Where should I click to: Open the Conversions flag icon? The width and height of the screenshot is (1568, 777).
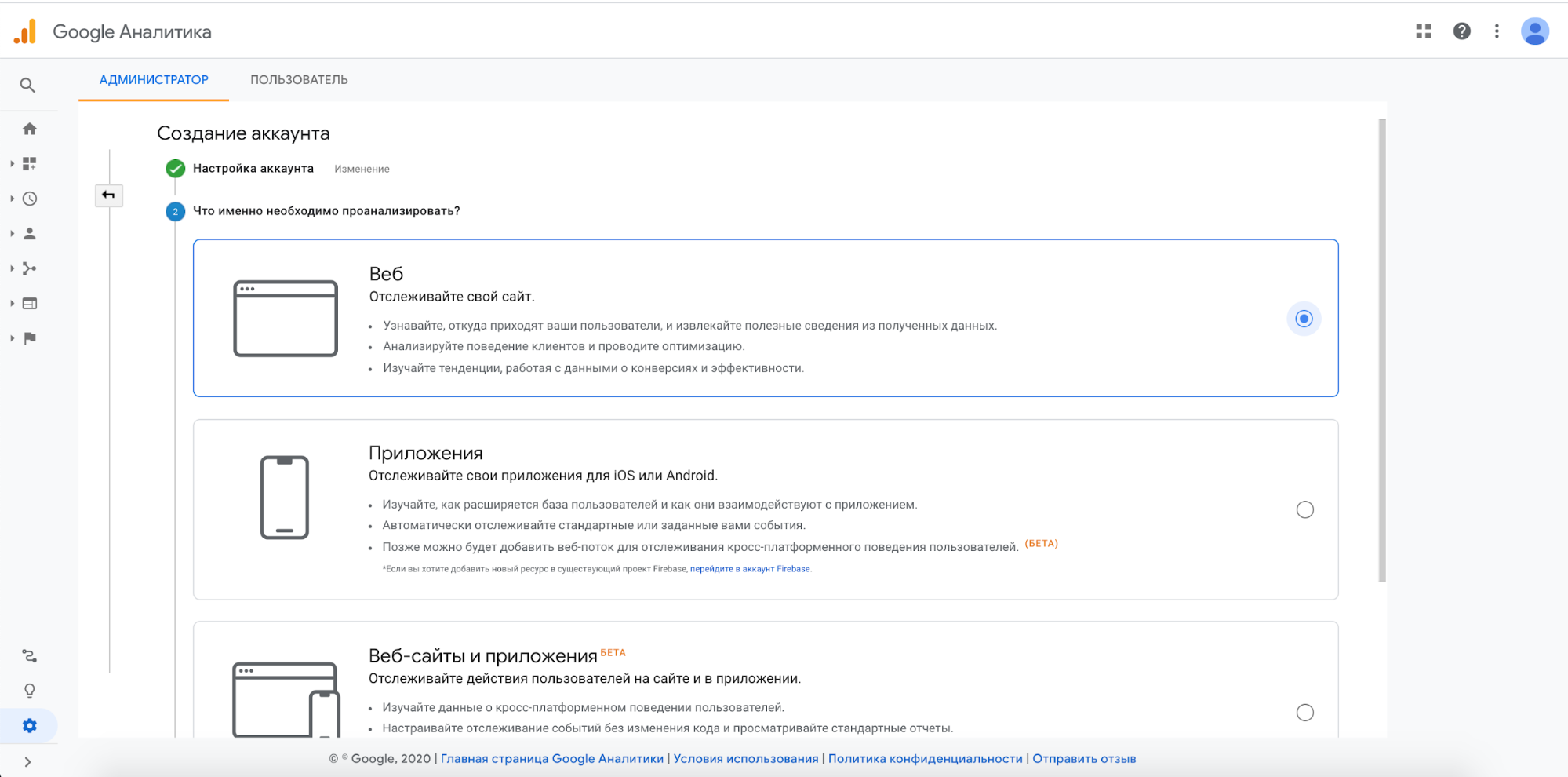pyautogui.click(x=30, y=338)
